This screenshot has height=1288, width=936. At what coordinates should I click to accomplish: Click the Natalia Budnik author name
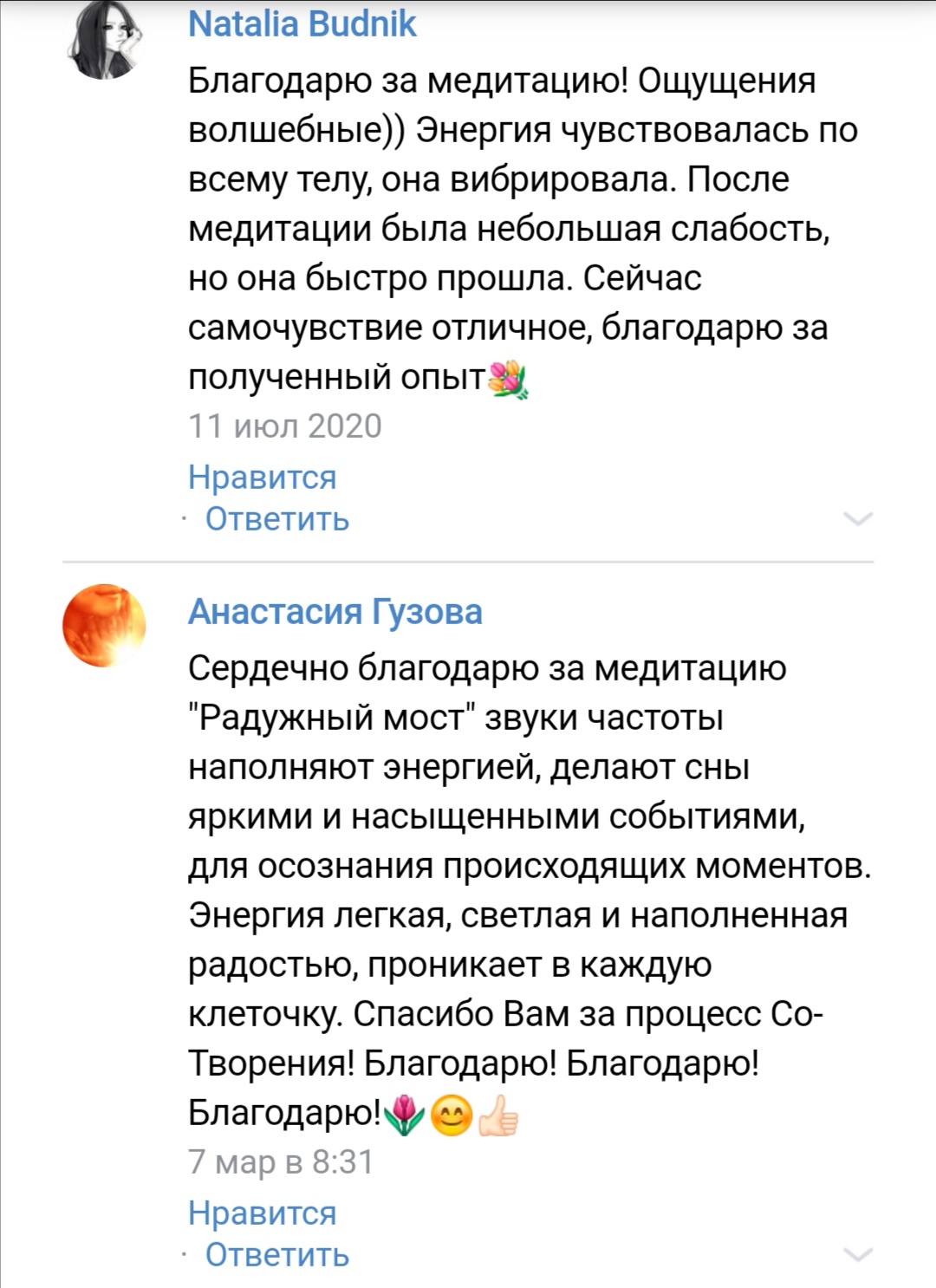(302, 24)
